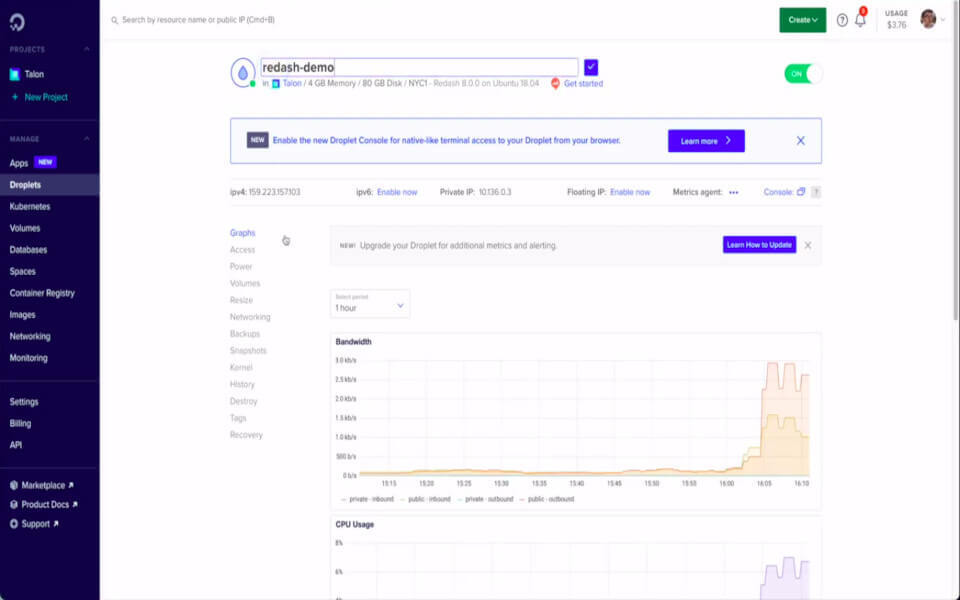This screenshot has height=600, width=960.
Task: Toggle the droplet power ON switch
Action: pyautogui.click(x=803, y=73)
